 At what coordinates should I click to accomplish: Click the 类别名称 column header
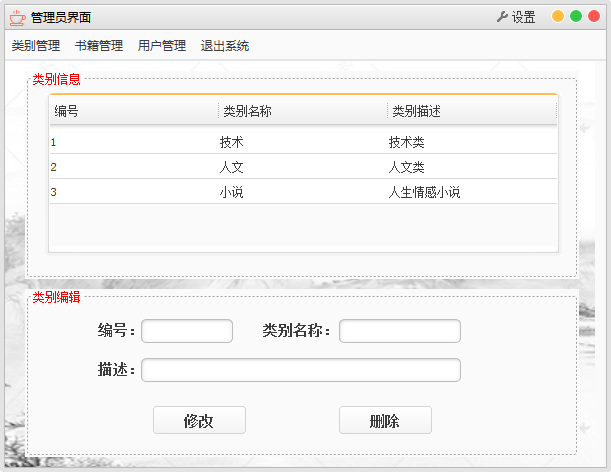click(303, 111)
